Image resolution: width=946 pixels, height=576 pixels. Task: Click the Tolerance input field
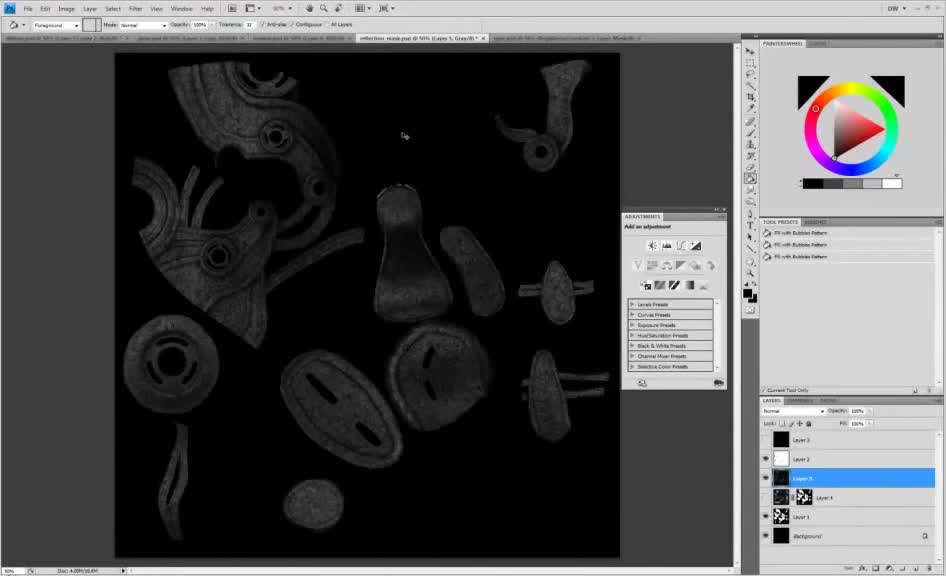250,24
